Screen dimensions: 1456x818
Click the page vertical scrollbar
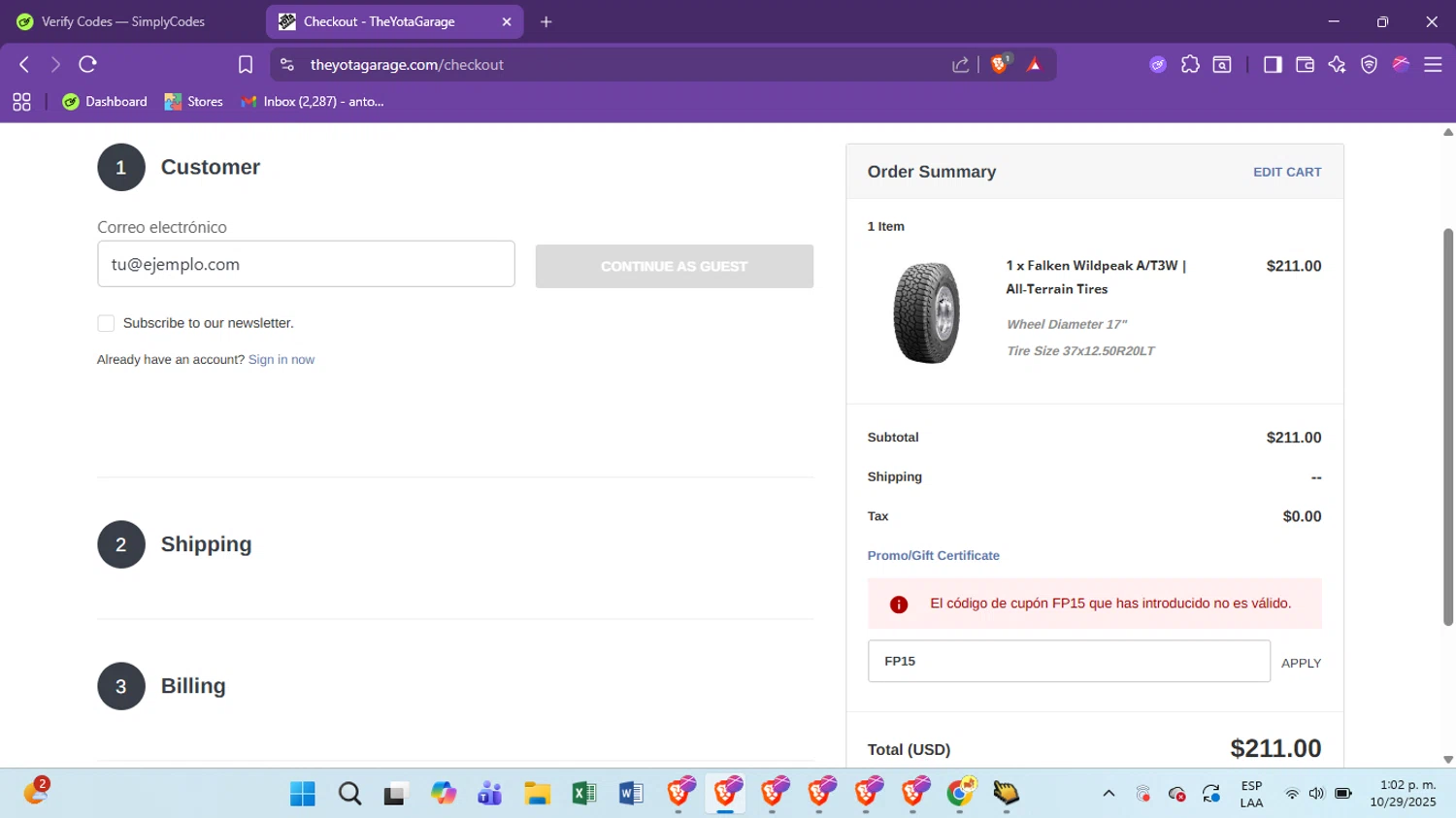pos(1448,427)
